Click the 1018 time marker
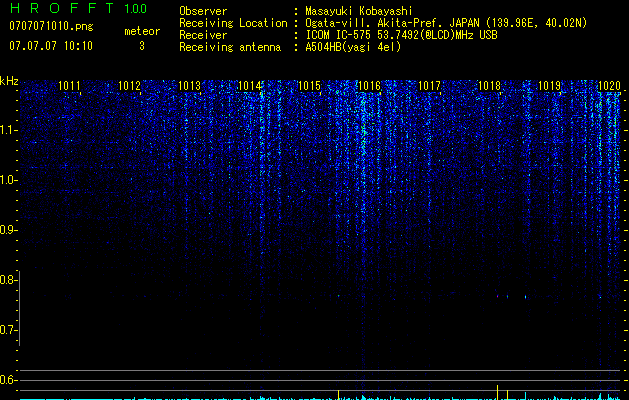Viewport: 629px width, 400px height. coord(490,86)
